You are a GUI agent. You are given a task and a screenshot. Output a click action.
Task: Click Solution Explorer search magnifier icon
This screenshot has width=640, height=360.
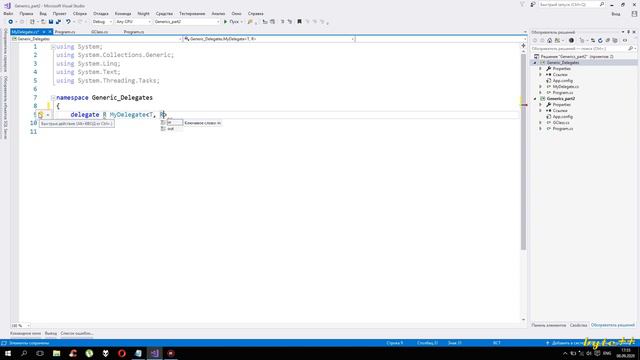[630, 49]
